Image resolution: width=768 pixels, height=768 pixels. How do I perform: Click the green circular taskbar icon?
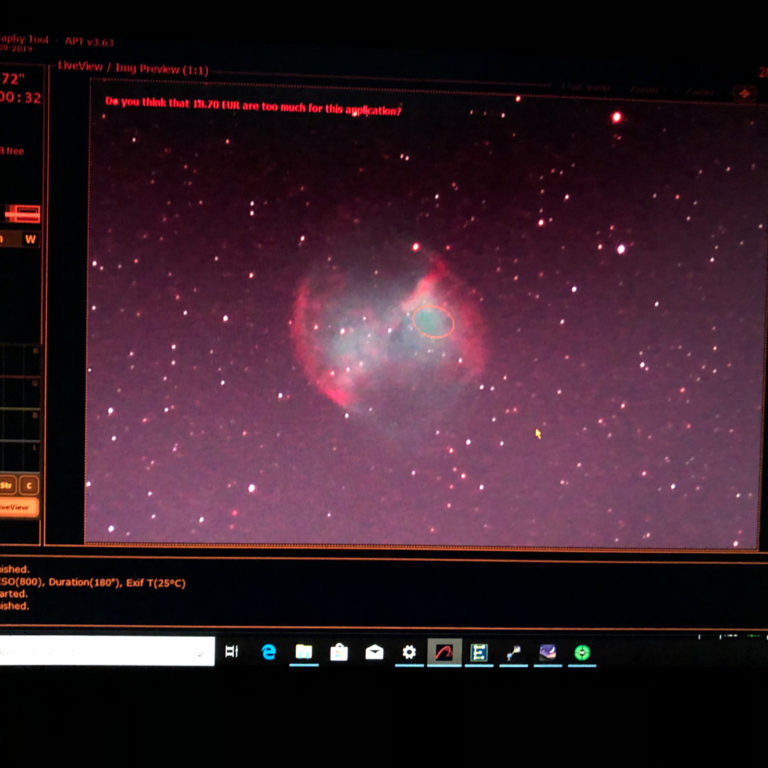(x=582, y=652)
